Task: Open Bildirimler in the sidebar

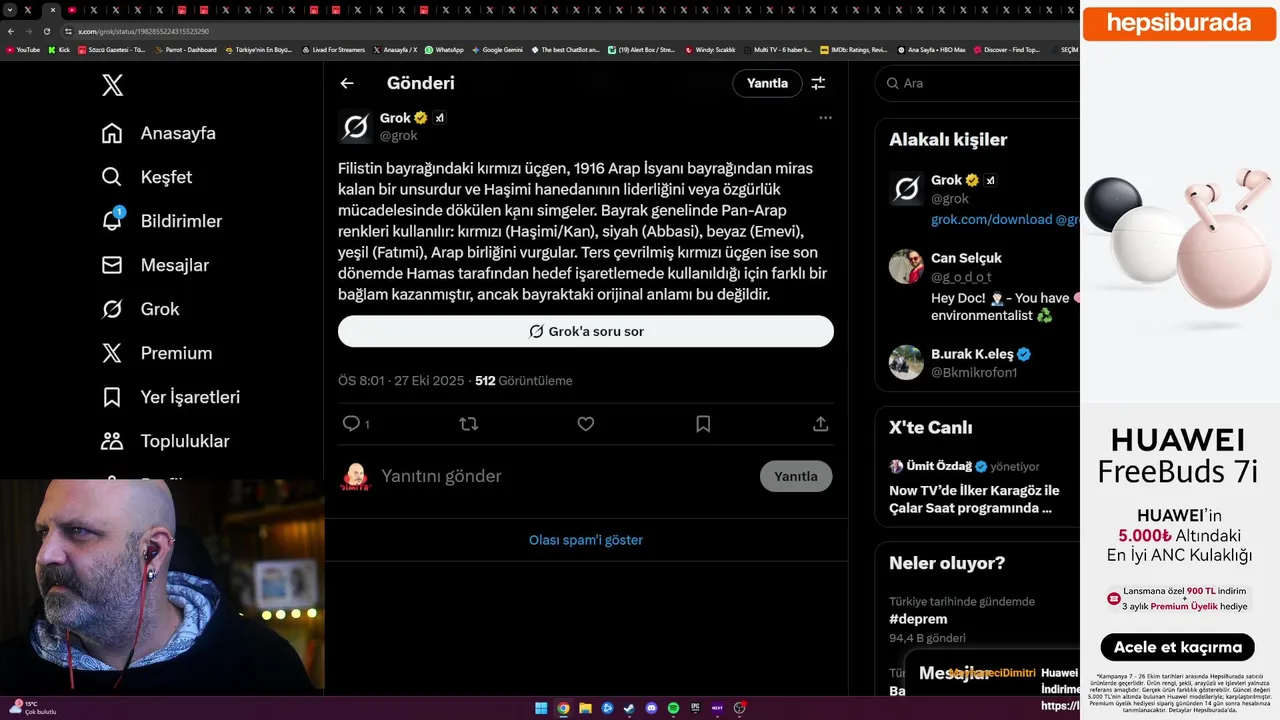Action: coord(162,221)
